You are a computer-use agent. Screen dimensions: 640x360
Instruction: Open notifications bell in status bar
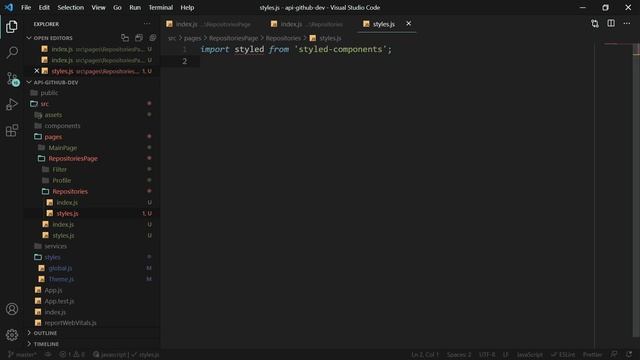[629, 354]
